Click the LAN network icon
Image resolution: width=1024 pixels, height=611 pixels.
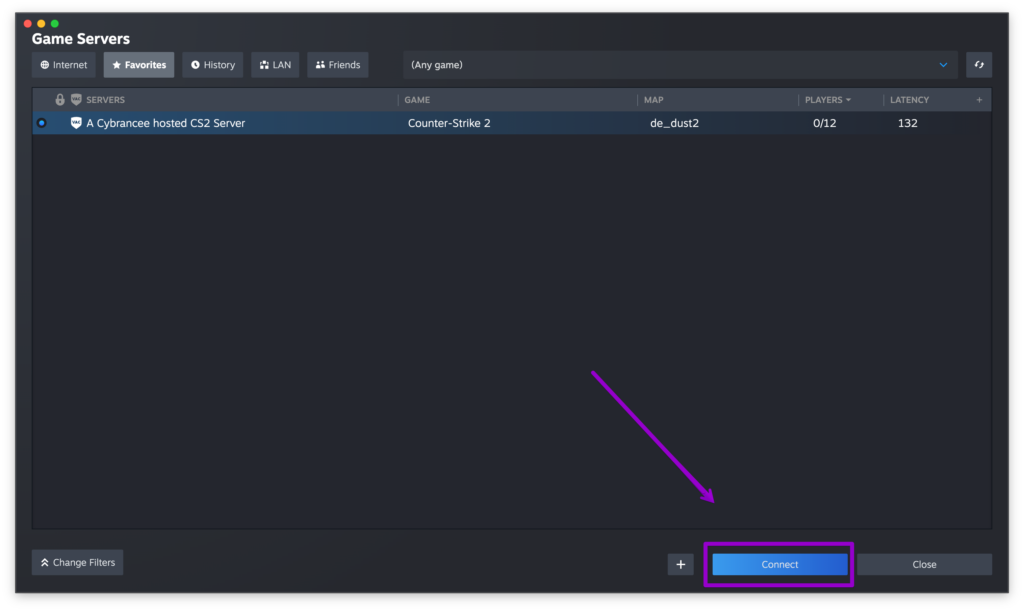(x=263, y=64)
